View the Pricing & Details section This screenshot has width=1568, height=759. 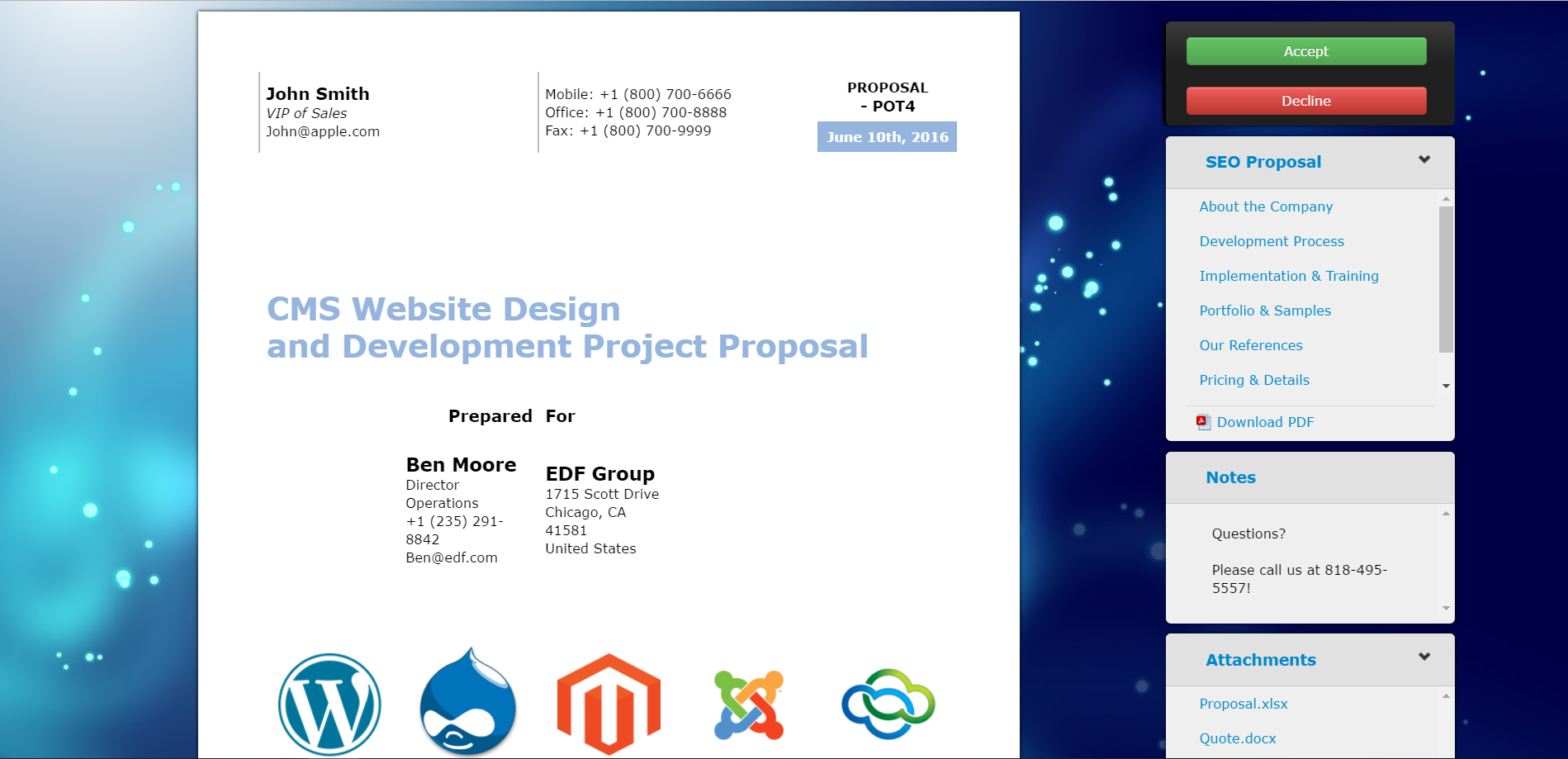click(x=1254, y=380)
